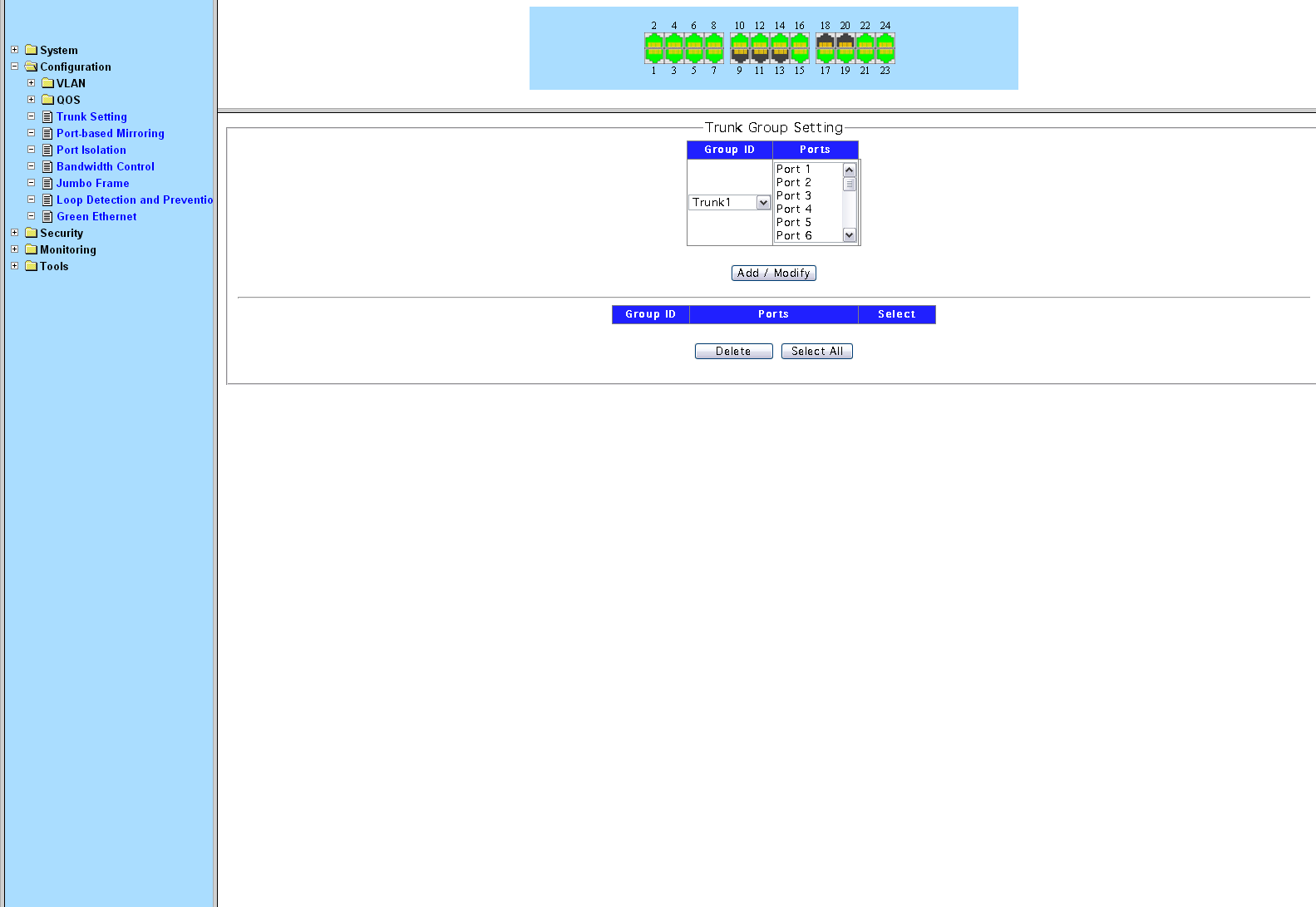The height and width of the screenshot is (907, 1316).
Task: Open the Port-based Mirroring page
Action: tap(110, 134)
